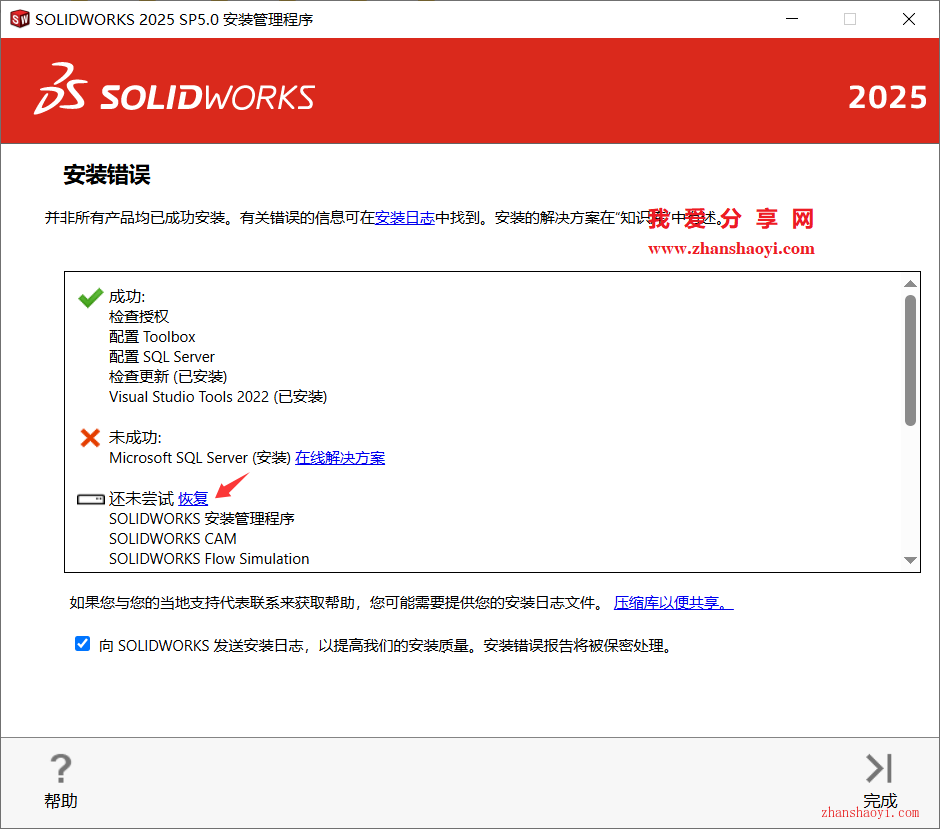Click the 2025 version text in banner
The image size is (940, 829).
887,97
